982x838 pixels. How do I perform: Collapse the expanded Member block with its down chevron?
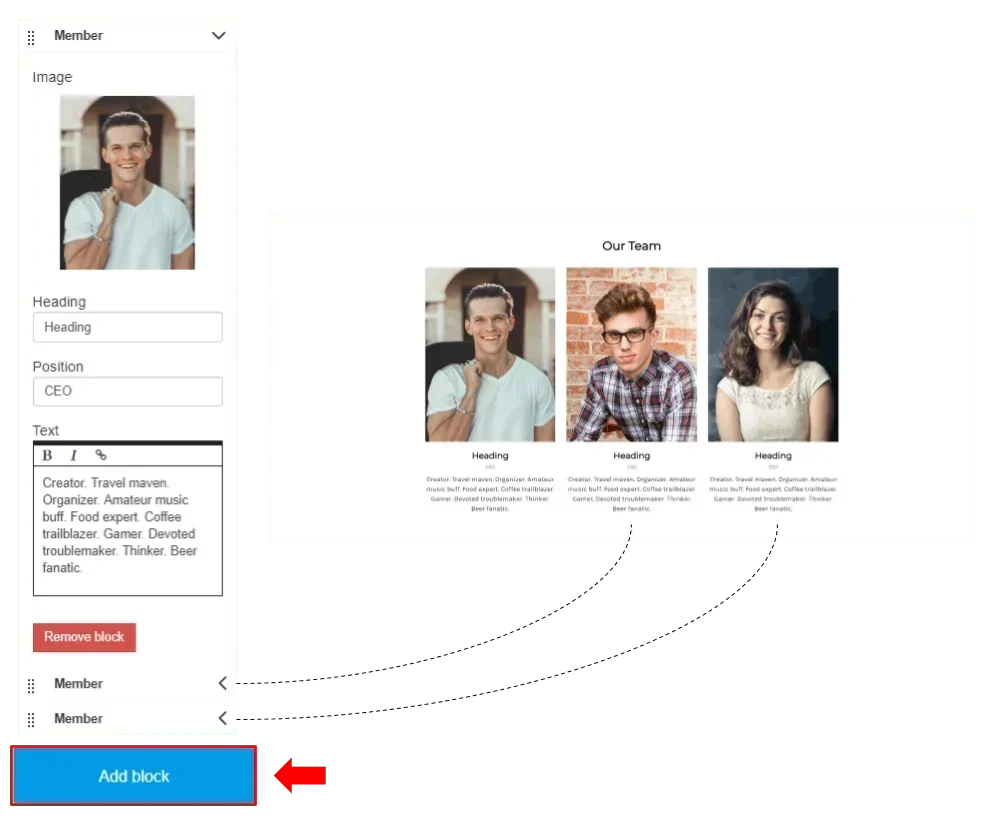click(219, 36)
